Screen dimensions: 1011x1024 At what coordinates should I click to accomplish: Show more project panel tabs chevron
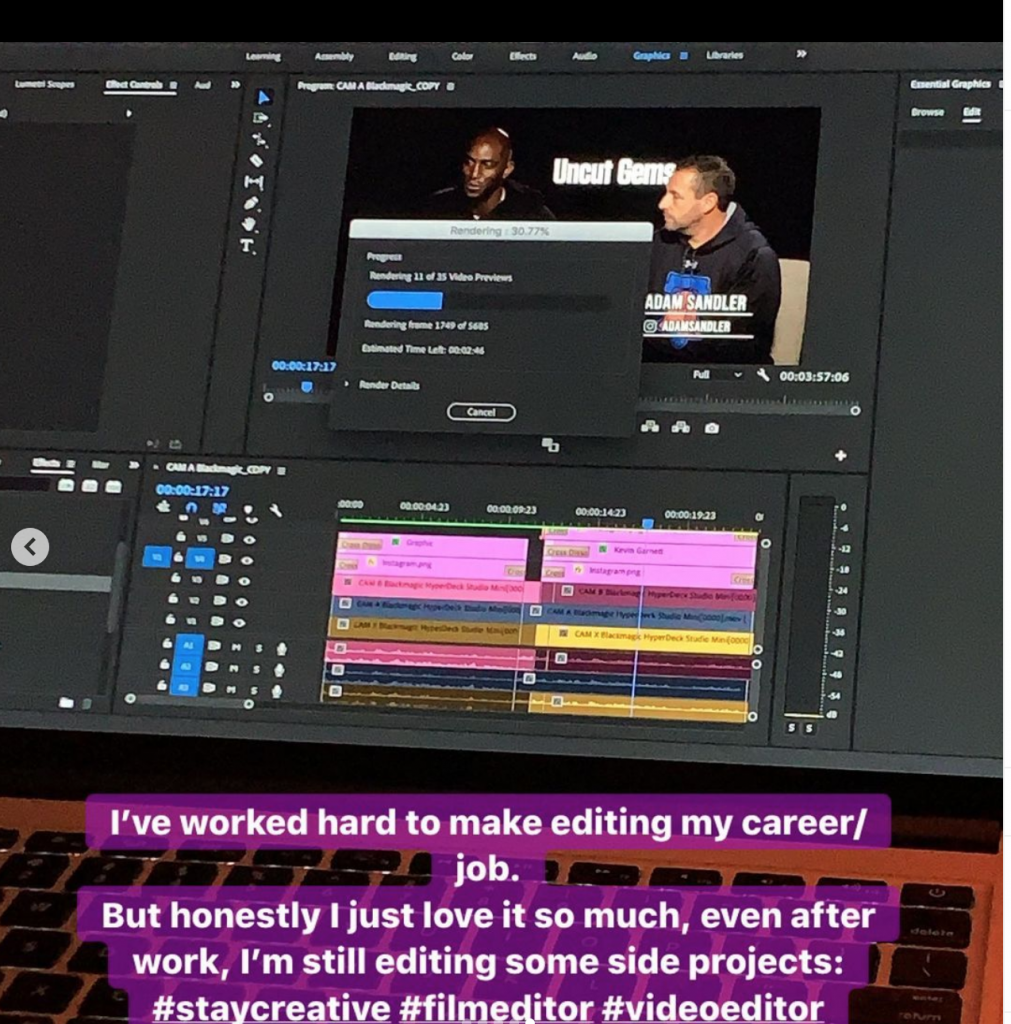pyautogui.click(x=134, y=465)
